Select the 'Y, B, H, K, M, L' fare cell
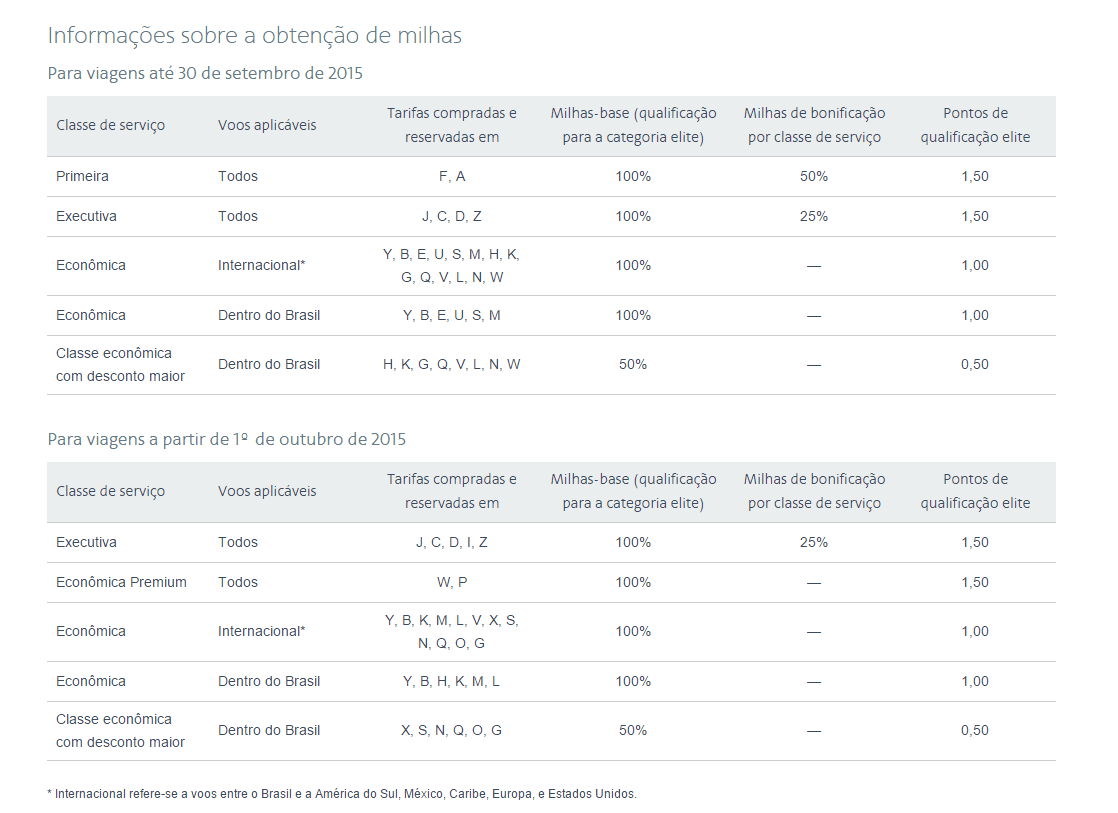The height and width of the screenshot is (813, 1118). click(x=452, y=681)
